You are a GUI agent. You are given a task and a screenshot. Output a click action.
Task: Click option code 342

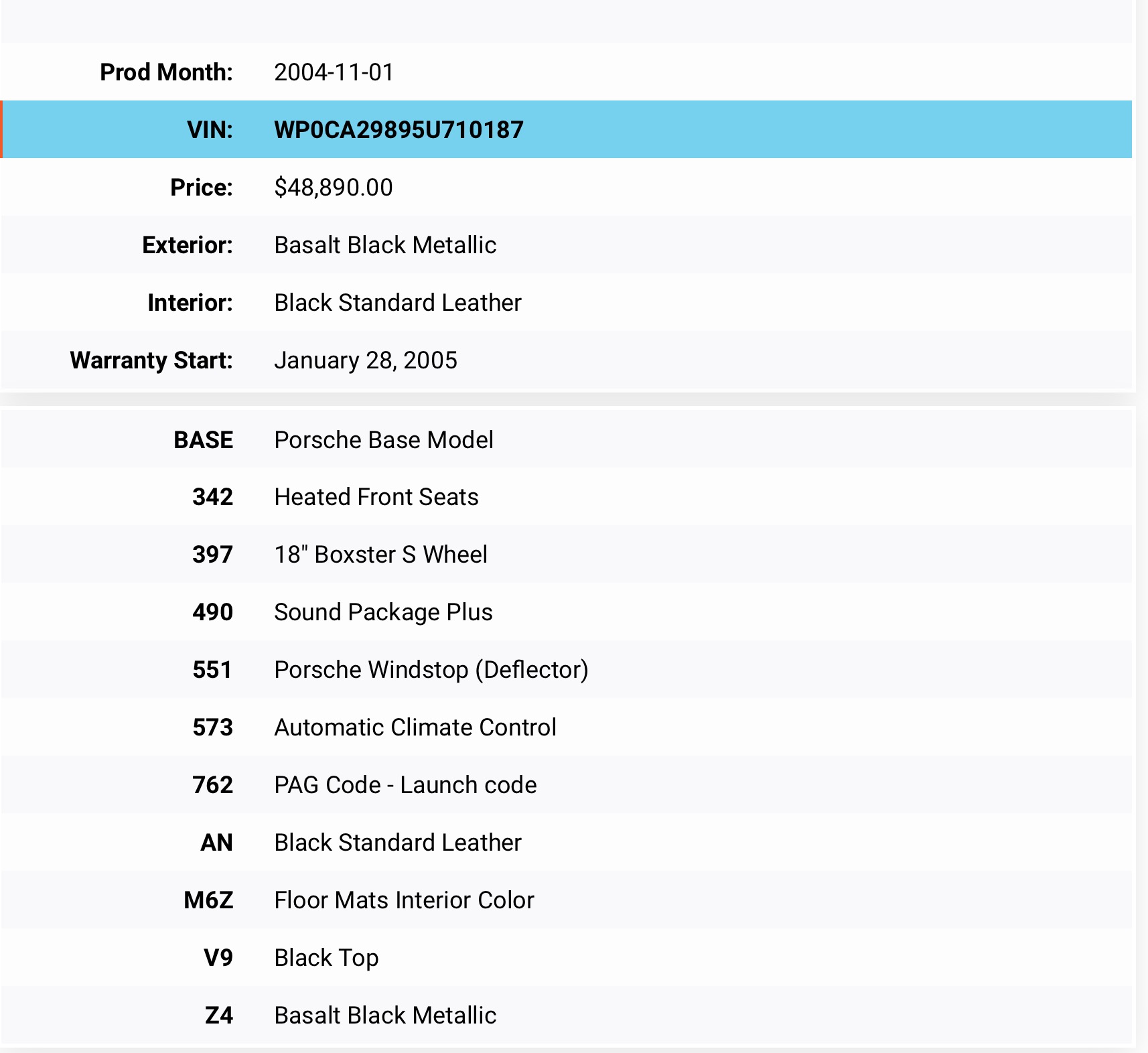pyautogui.click(x=213, y=497)
